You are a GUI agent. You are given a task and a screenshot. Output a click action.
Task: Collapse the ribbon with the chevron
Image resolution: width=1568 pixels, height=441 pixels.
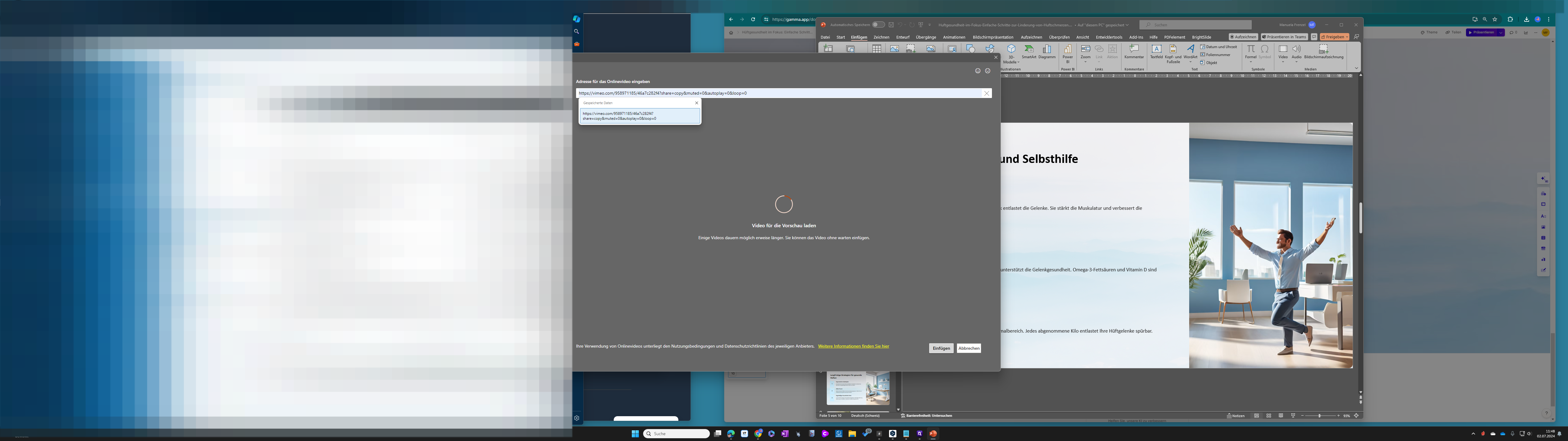point(1356,68)
